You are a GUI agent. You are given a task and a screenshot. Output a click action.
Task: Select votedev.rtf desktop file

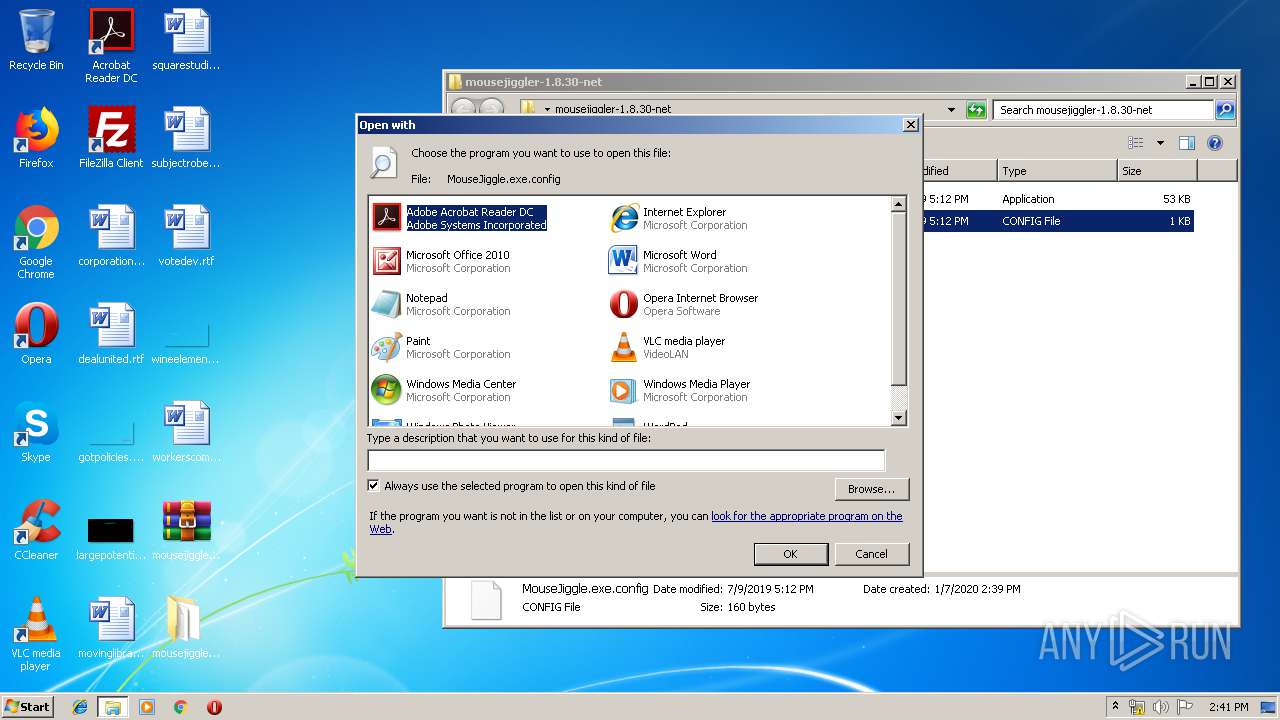pos(186,236)
